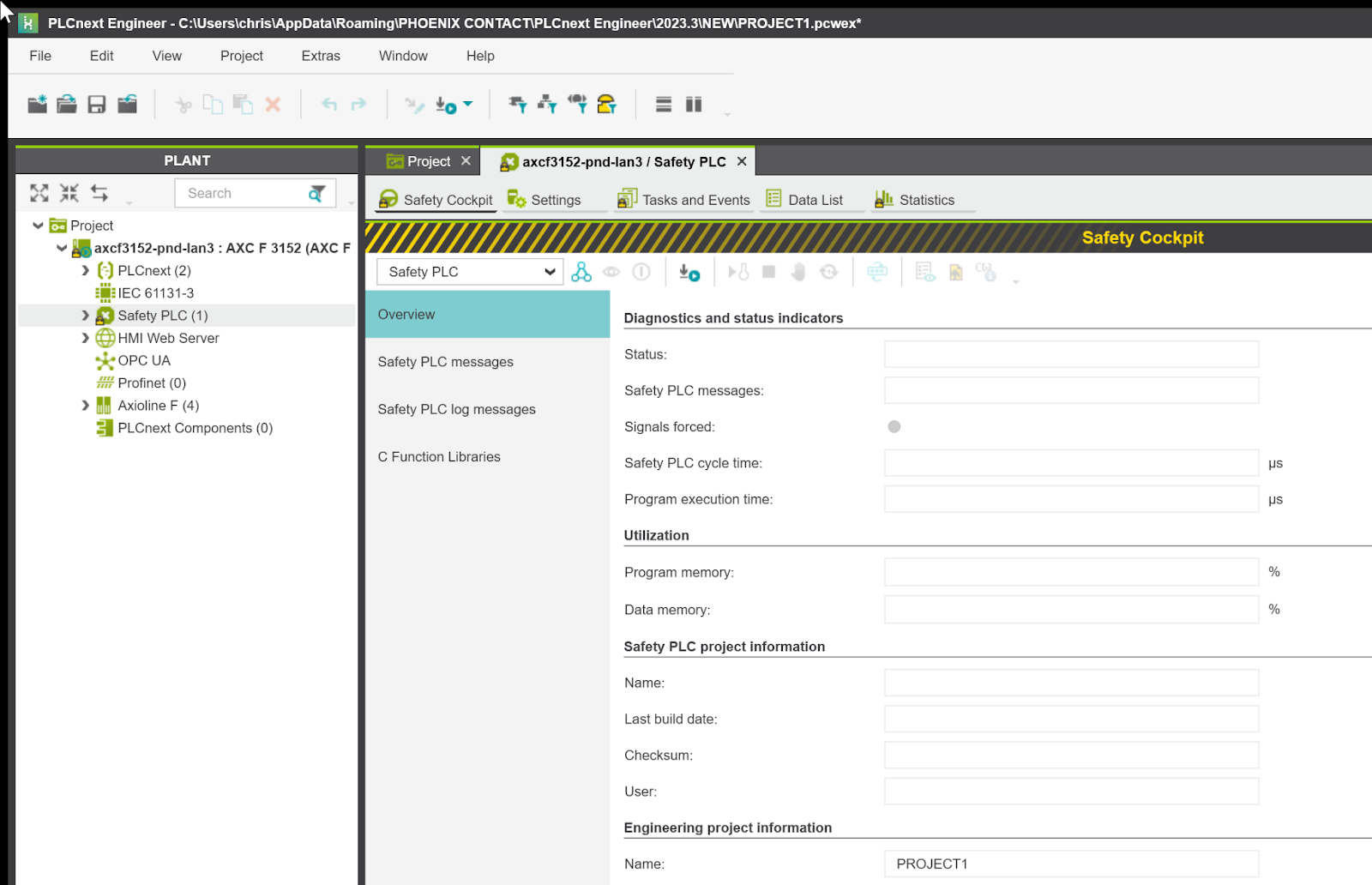Viewport: 1372px width, 885px height.
Task: Click the swap arrows icon in PLANT panel
Action: 99,193
